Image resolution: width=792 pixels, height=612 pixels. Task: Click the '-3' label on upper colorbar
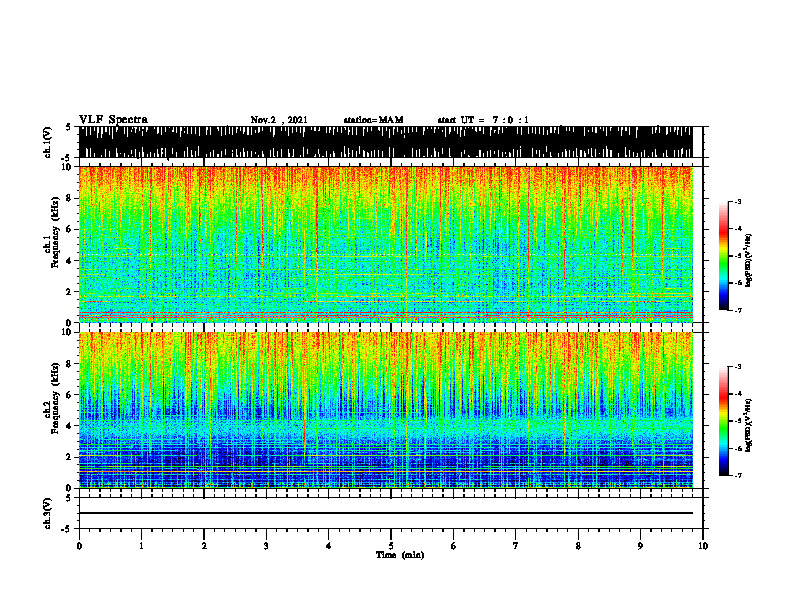737,202
